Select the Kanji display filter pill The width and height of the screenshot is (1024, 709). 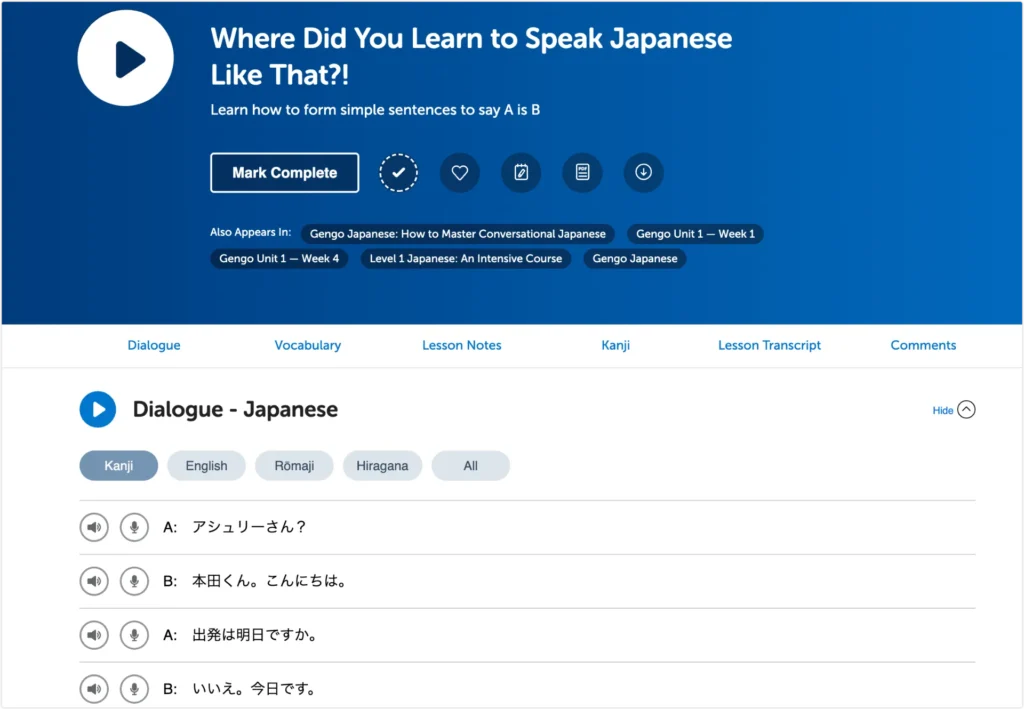(119, 465)
